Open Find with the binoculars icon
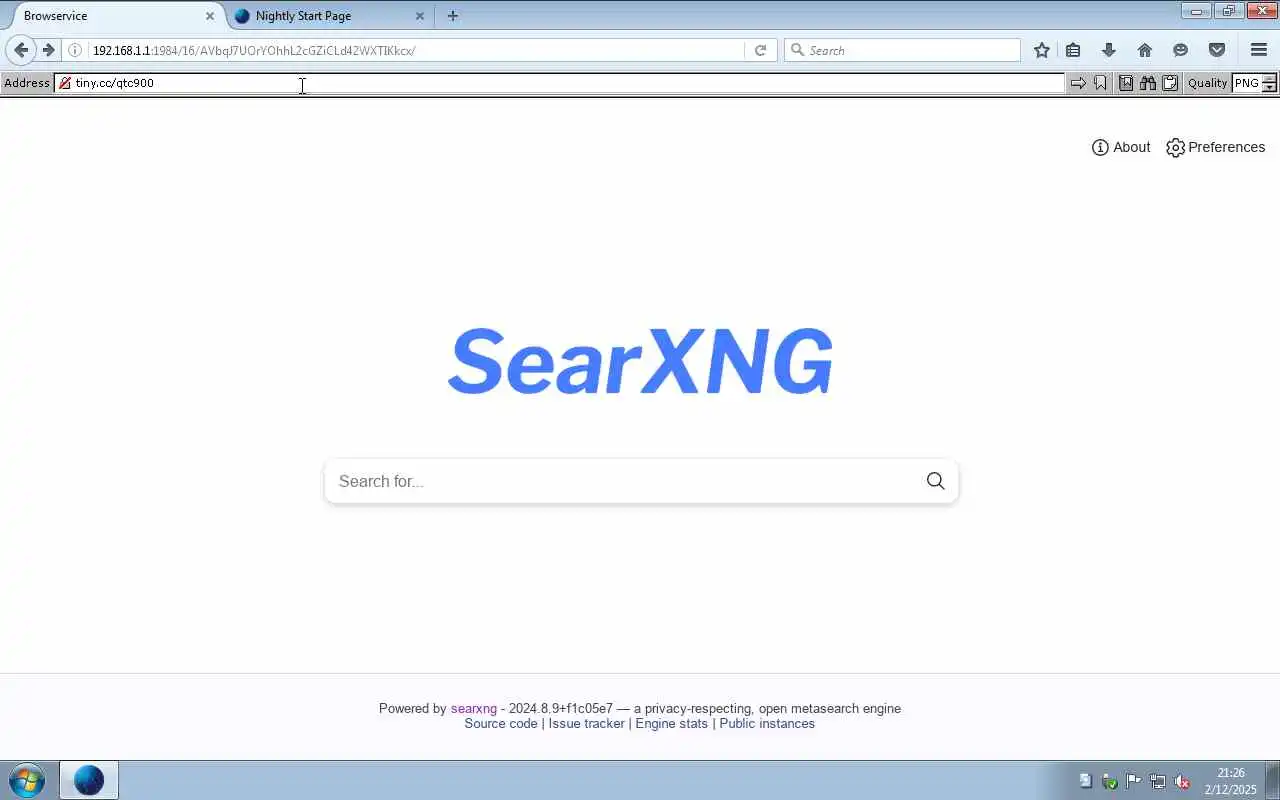The height and width of the screenshot is (800, 1280). 1148,83
